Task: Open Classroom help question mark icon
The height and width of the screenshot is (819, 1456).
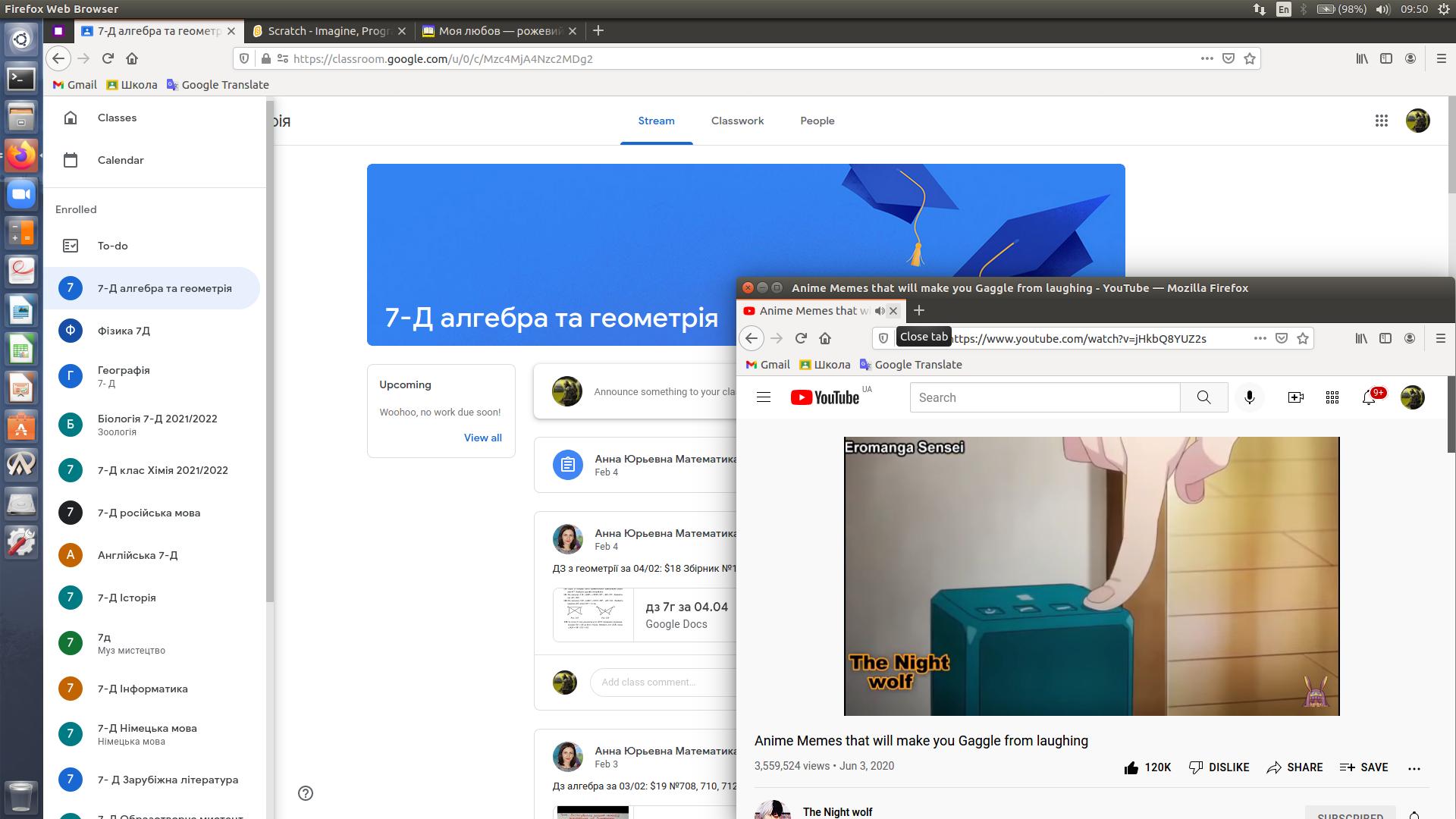Action: [306, 793]
